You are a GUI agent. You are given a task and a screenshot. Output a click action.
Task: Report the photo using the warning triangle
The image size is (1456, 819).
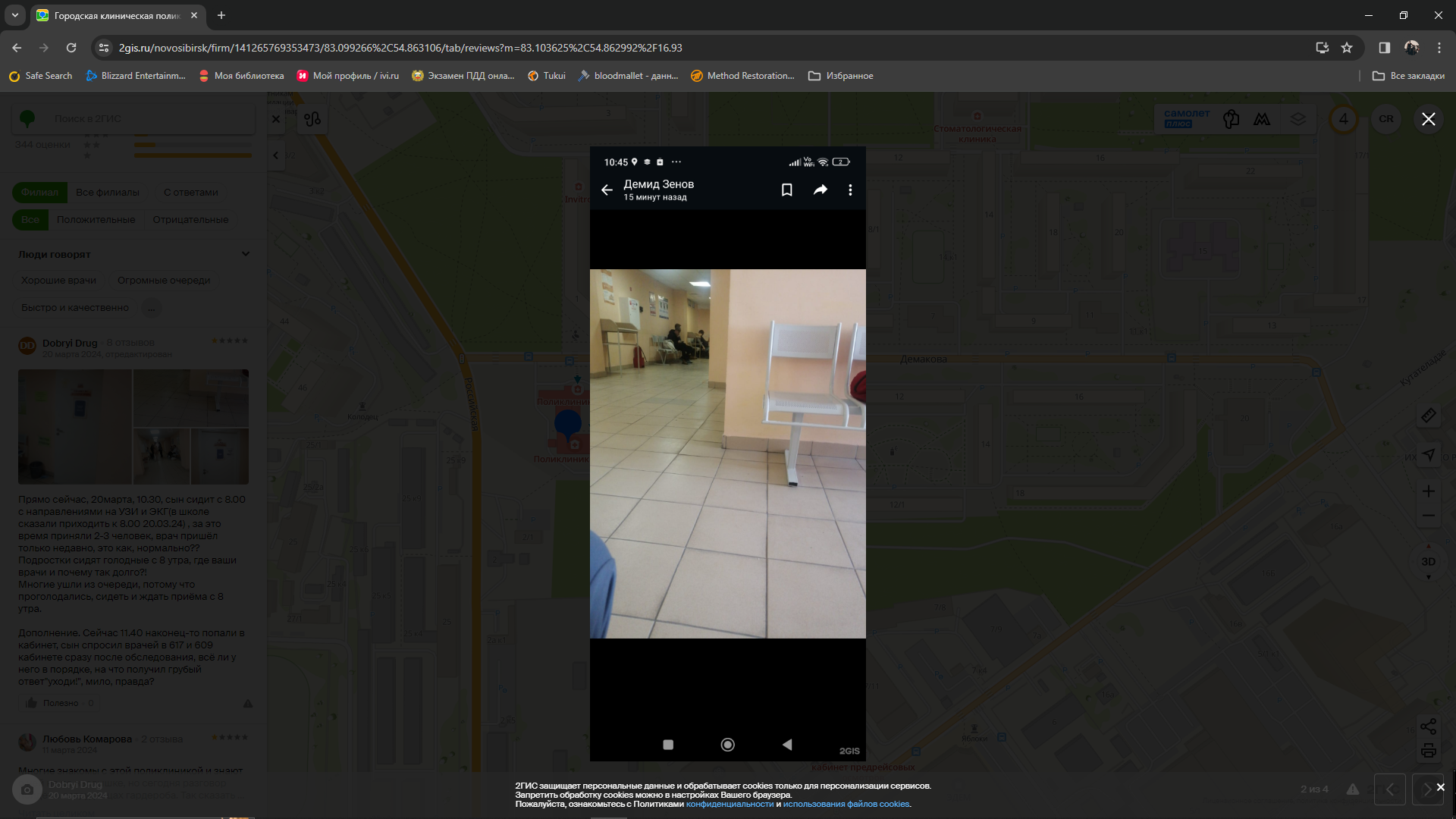point(1353,789)
